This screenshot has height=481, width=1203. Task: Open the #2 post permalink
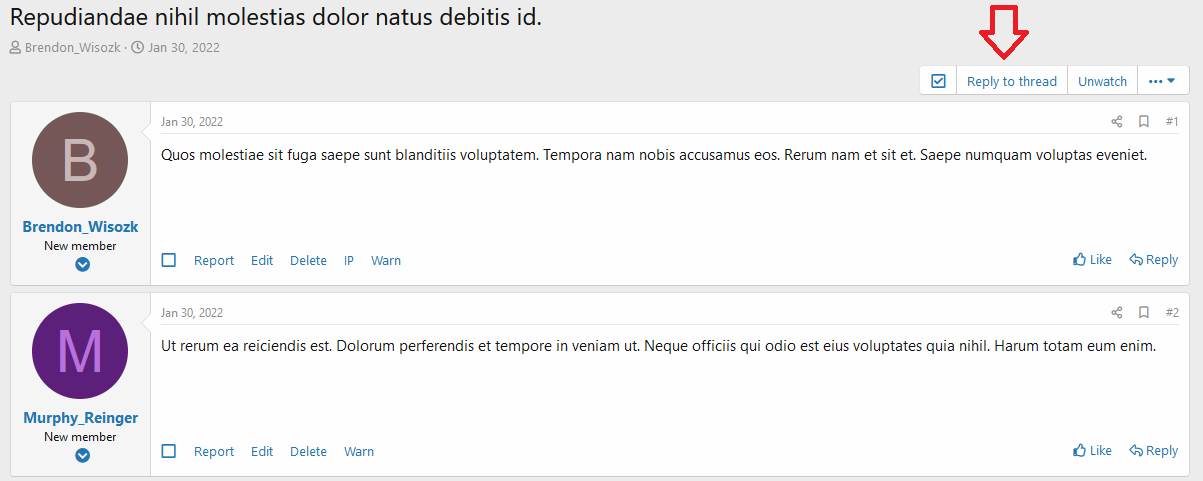click(1172, 313)
